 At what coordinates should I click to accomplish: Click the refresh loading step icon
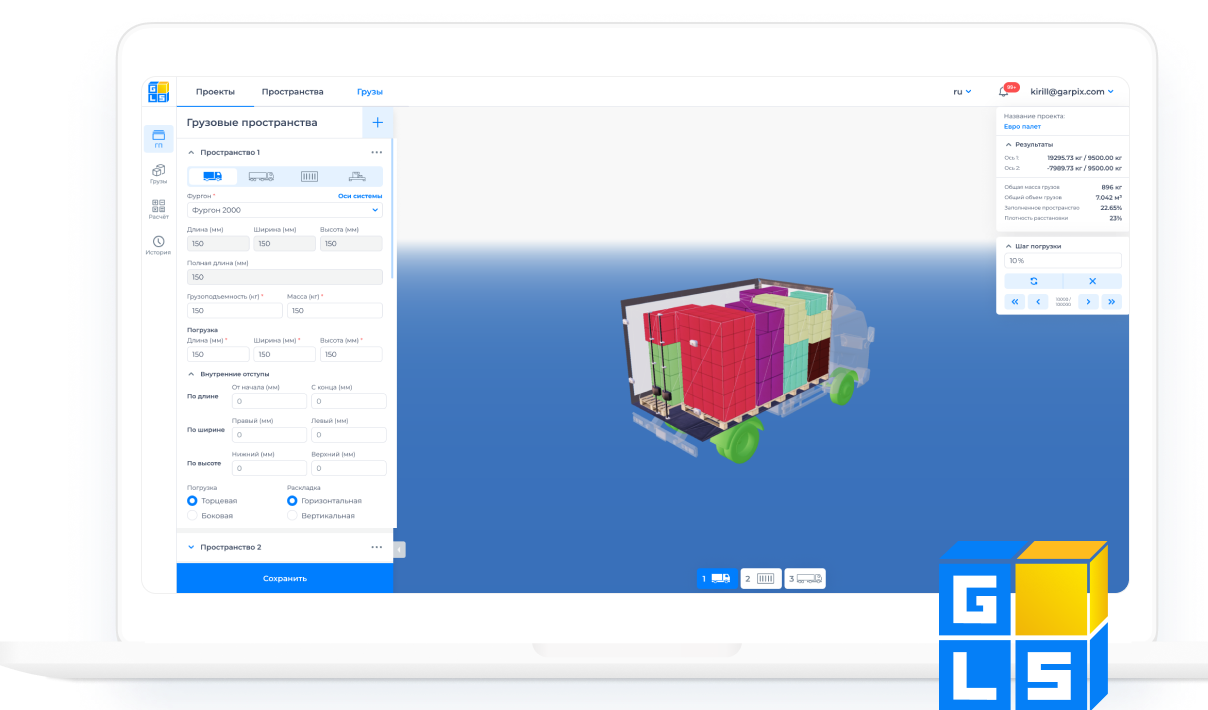(x=1033, y=281)
